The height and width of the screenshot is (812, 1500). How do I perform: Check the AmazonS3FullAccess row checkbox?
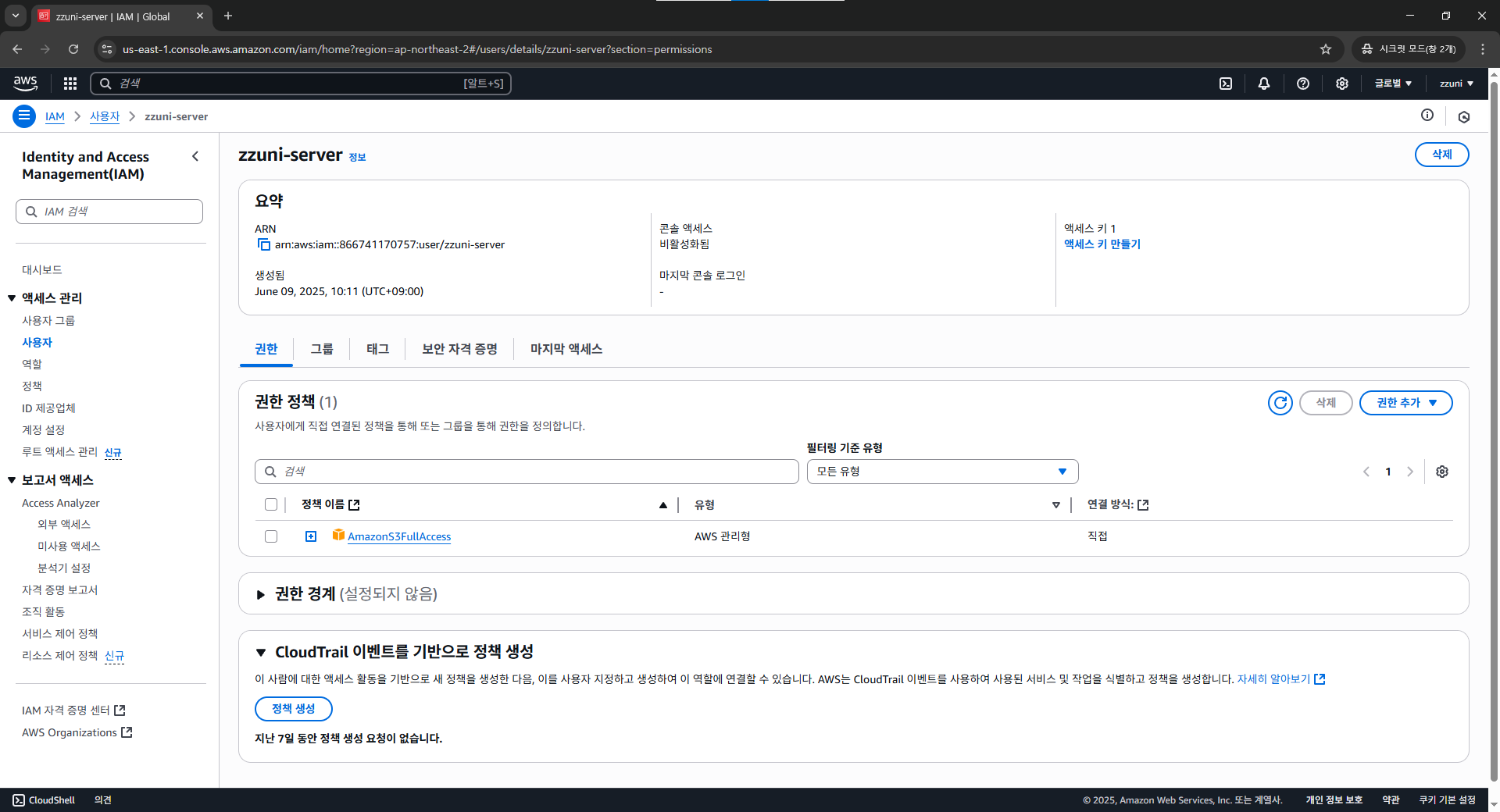click(x=271, y=536)
